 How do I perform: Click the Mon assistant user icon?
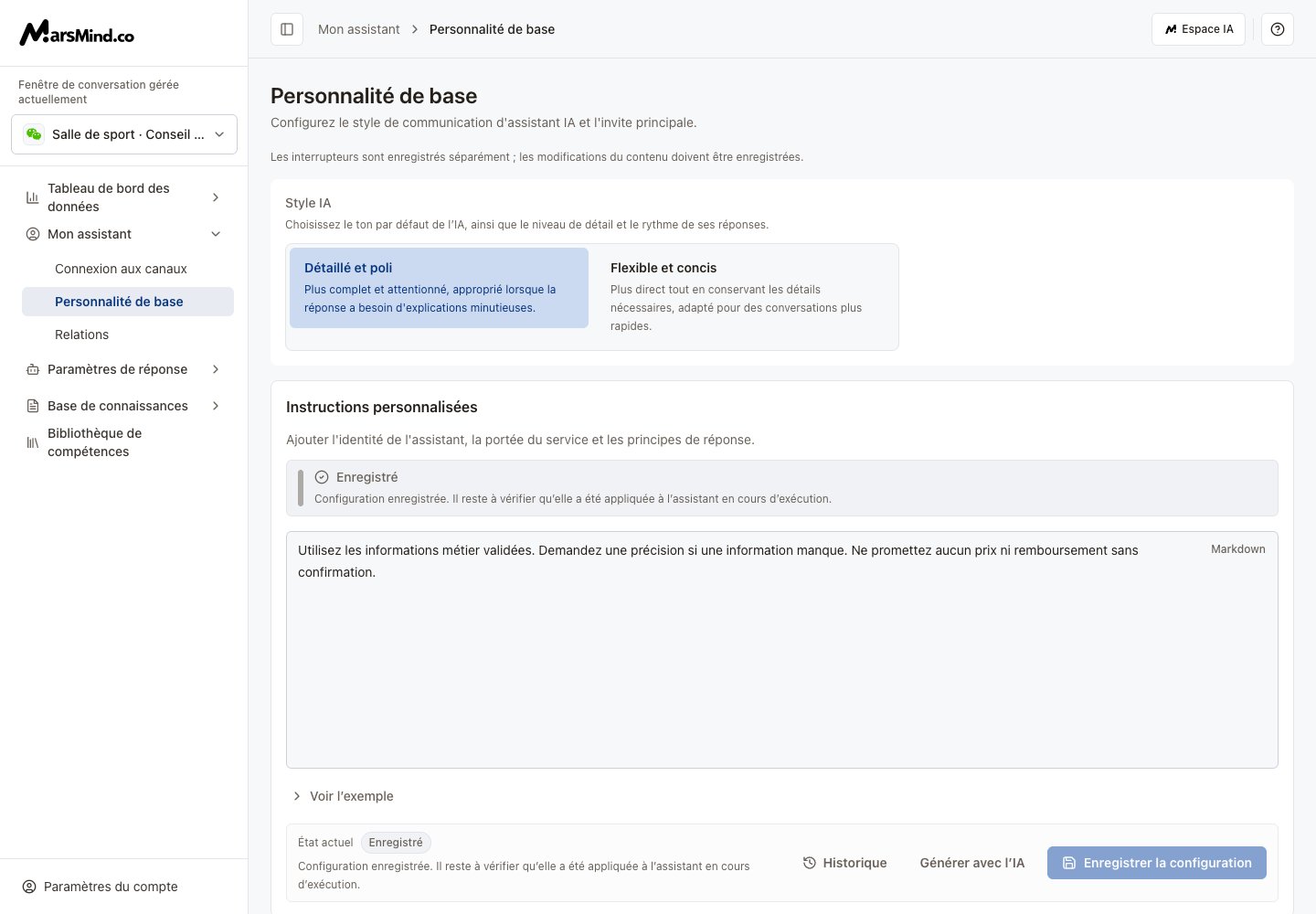pyautogui.click(x=32, y=234)
